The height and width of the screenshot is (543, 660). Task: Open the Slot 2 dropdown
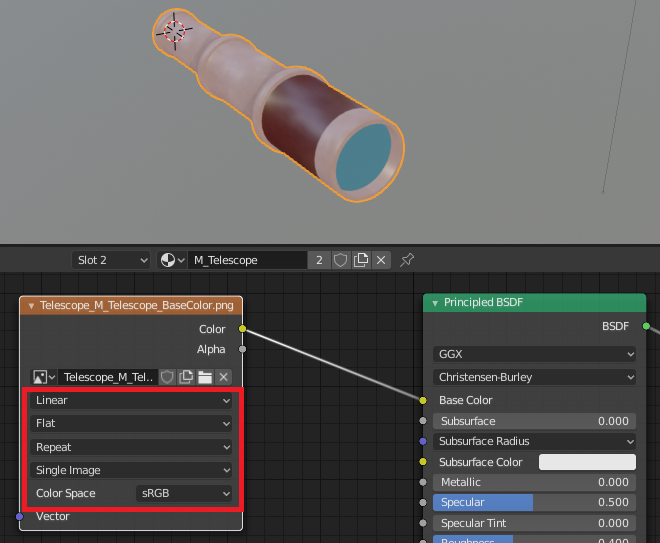pos(111,260)
